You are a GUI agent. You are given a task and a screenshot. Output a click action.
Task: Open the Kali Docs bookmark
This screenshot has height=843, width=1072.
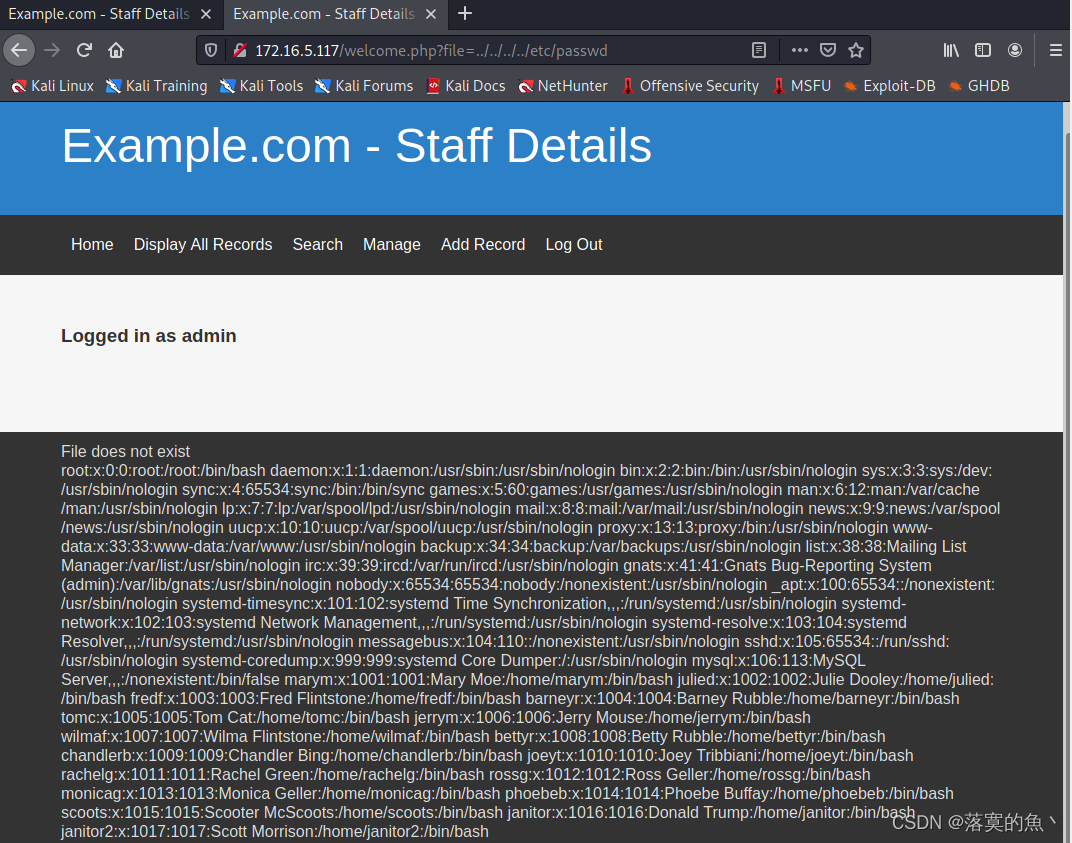tap(466, 86)
